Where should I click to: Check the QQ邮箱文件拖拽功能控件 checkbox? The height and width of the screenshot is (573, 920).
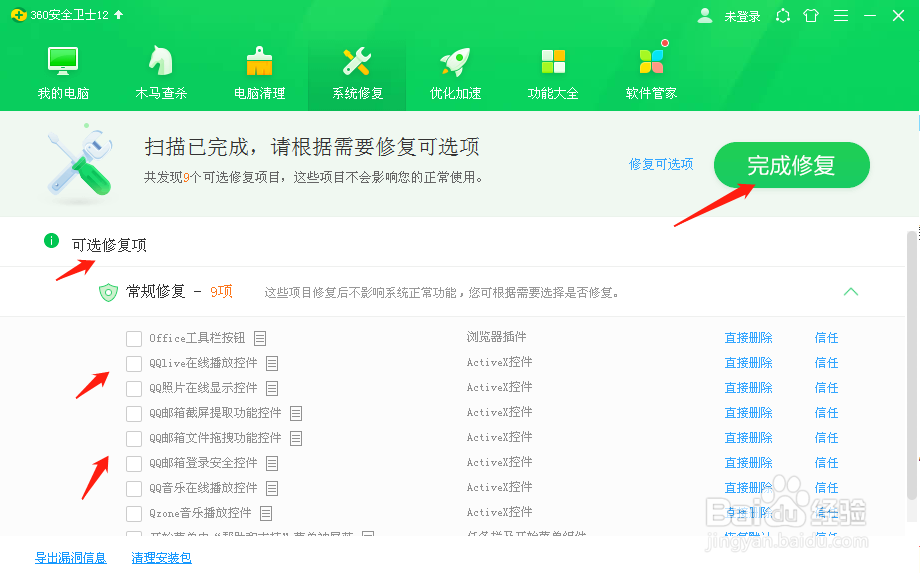click(x=134, y=439)
